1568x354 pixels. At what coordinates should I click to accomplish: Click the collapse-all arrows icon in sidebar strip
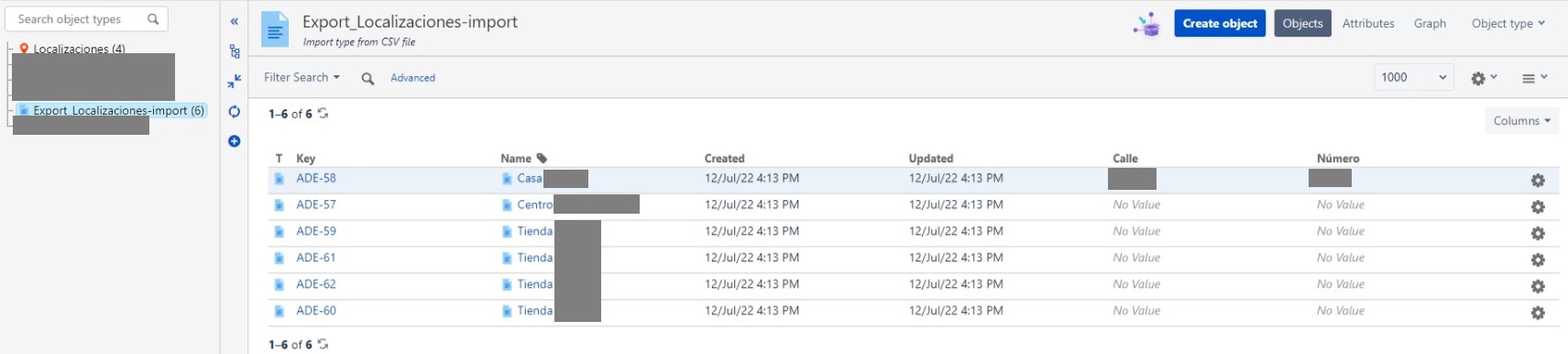pyautogui.click(x=234, y=82)
